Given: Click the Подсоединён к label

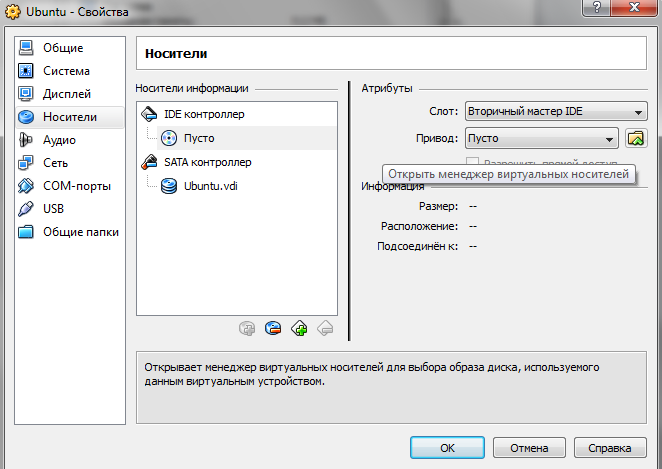Looking at the screenshot, I should (418, 246).
